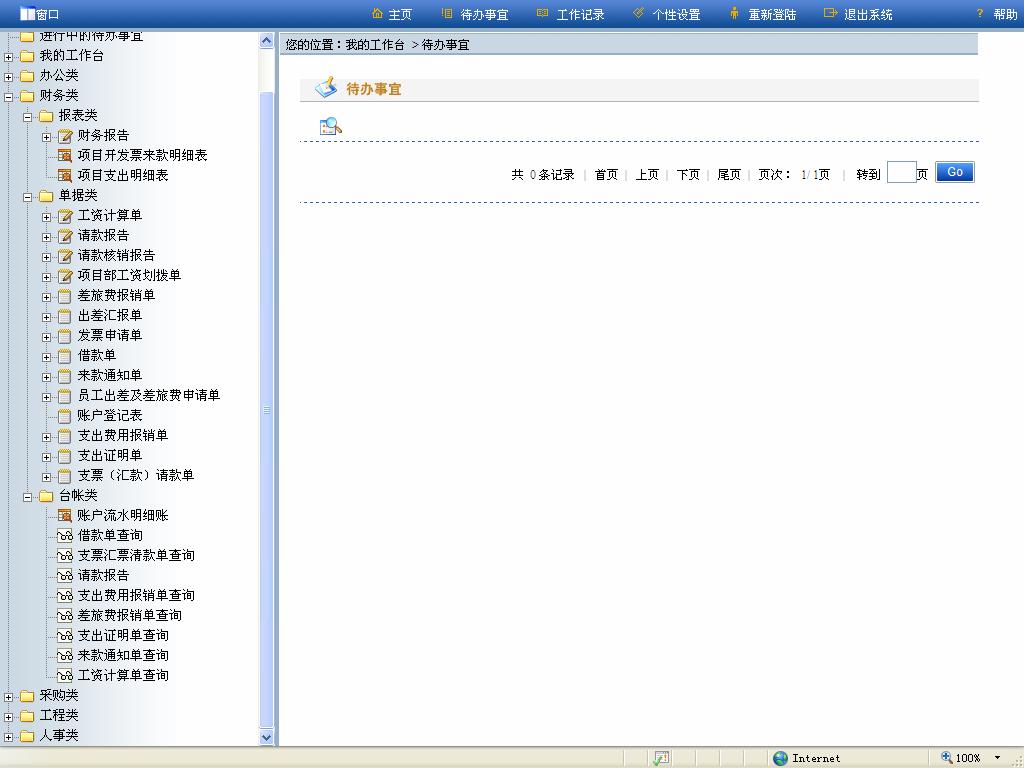1024x768 pixels.
Task: Click the sidebar scroll down arrow
Action: (266, 737)
